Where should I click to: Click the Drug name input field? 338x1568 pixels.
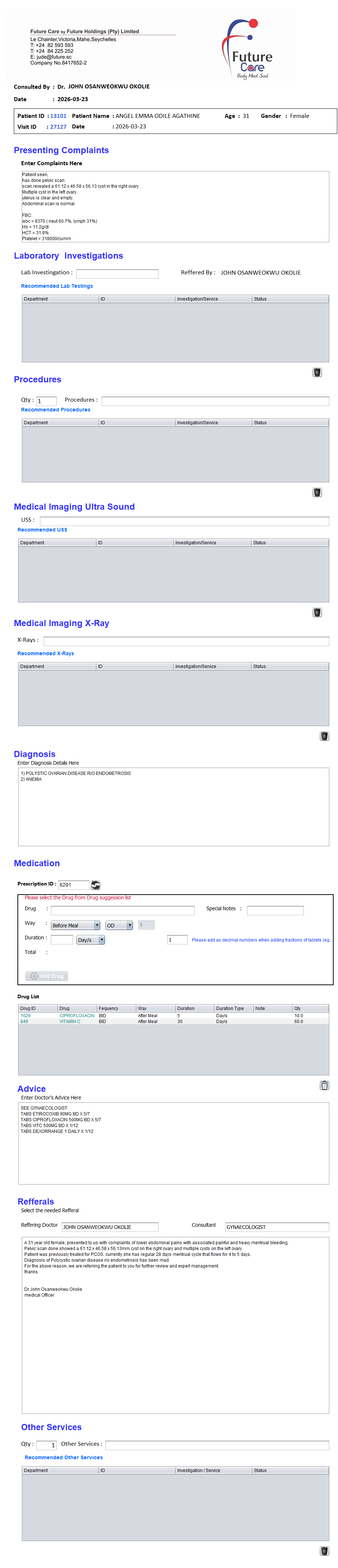[x=122, y=910]
